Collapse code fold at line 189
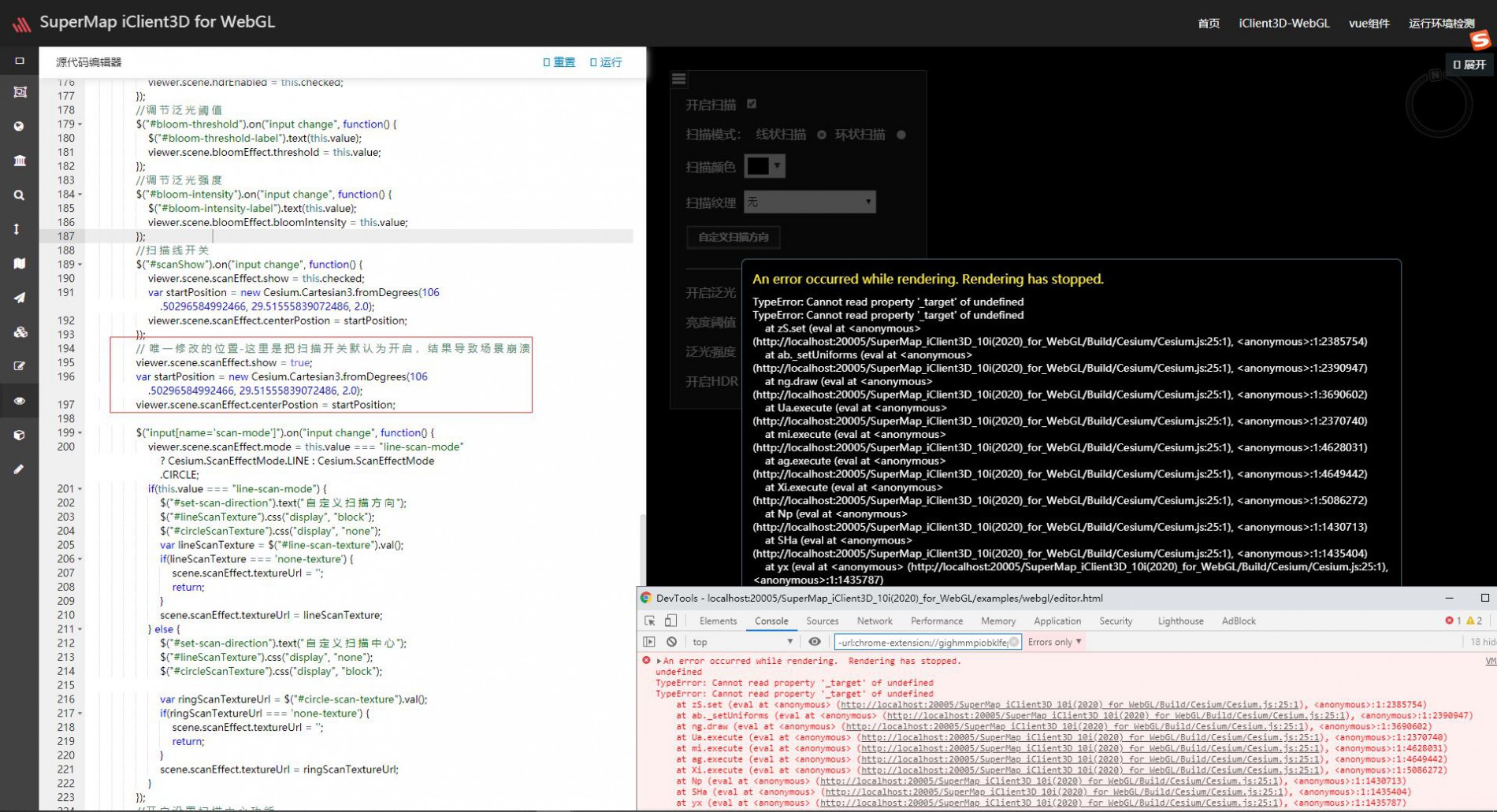This screenshot has height=812, width=1497. [x=80, y=265]
